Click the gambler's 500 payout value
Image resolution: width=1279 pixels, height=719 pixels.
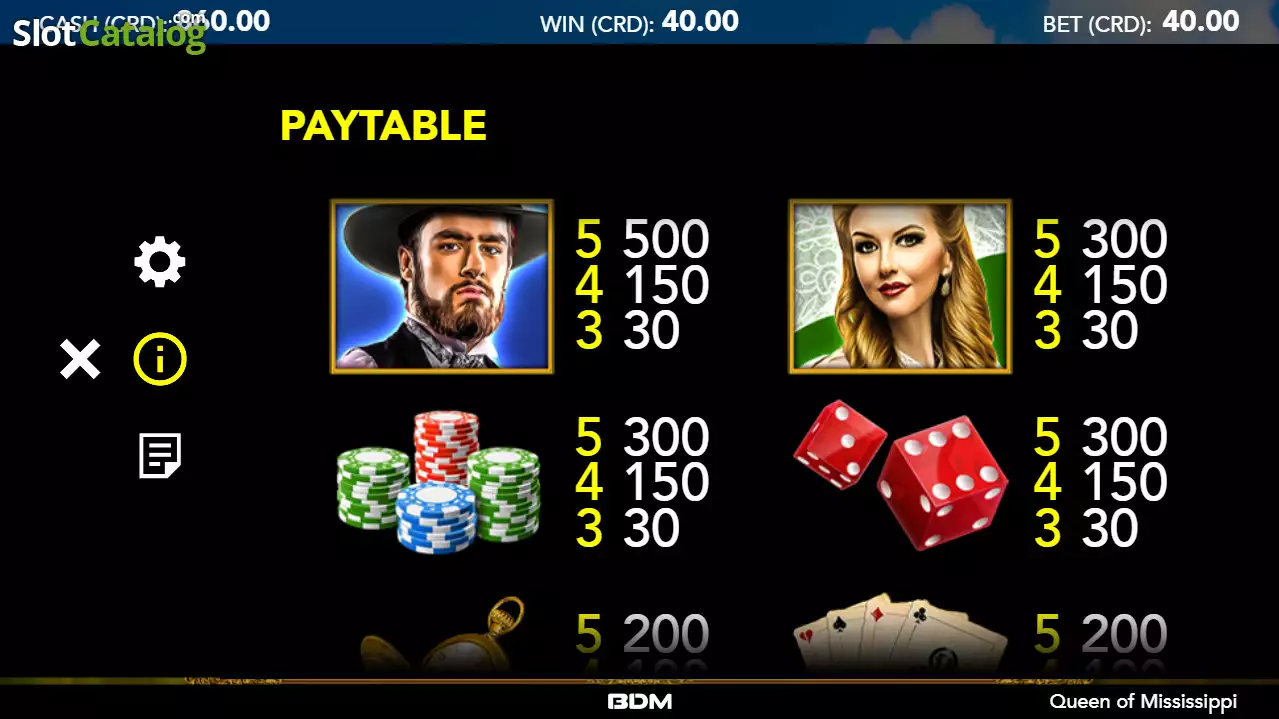click(666, 240)
